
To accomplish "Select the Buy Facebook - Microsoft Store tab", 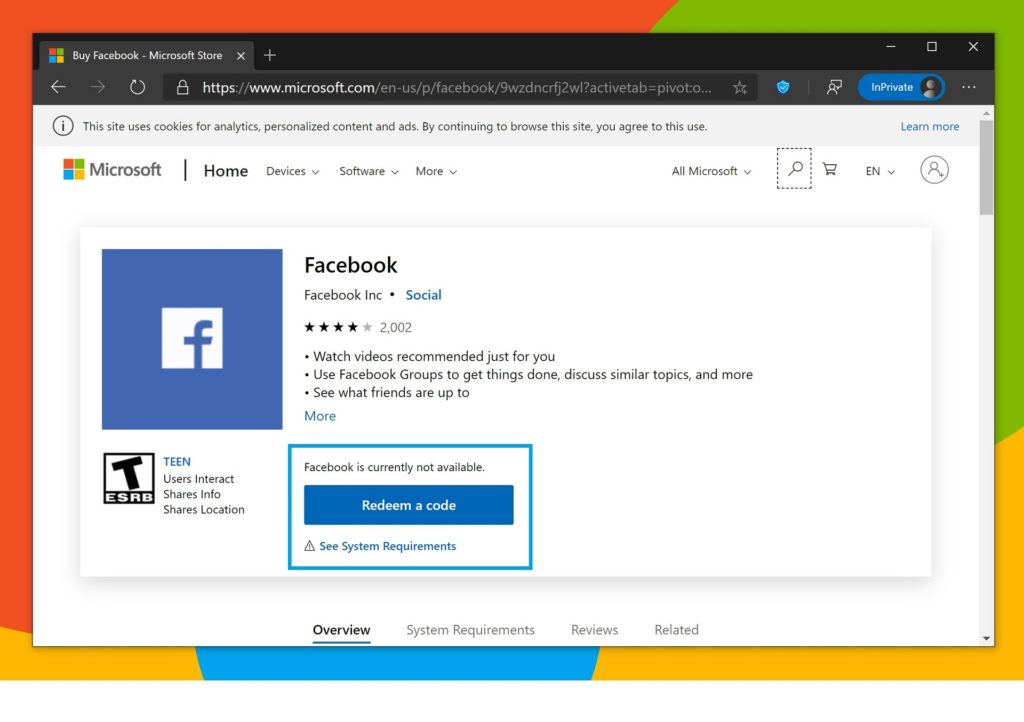I will [x=148, y=55].
